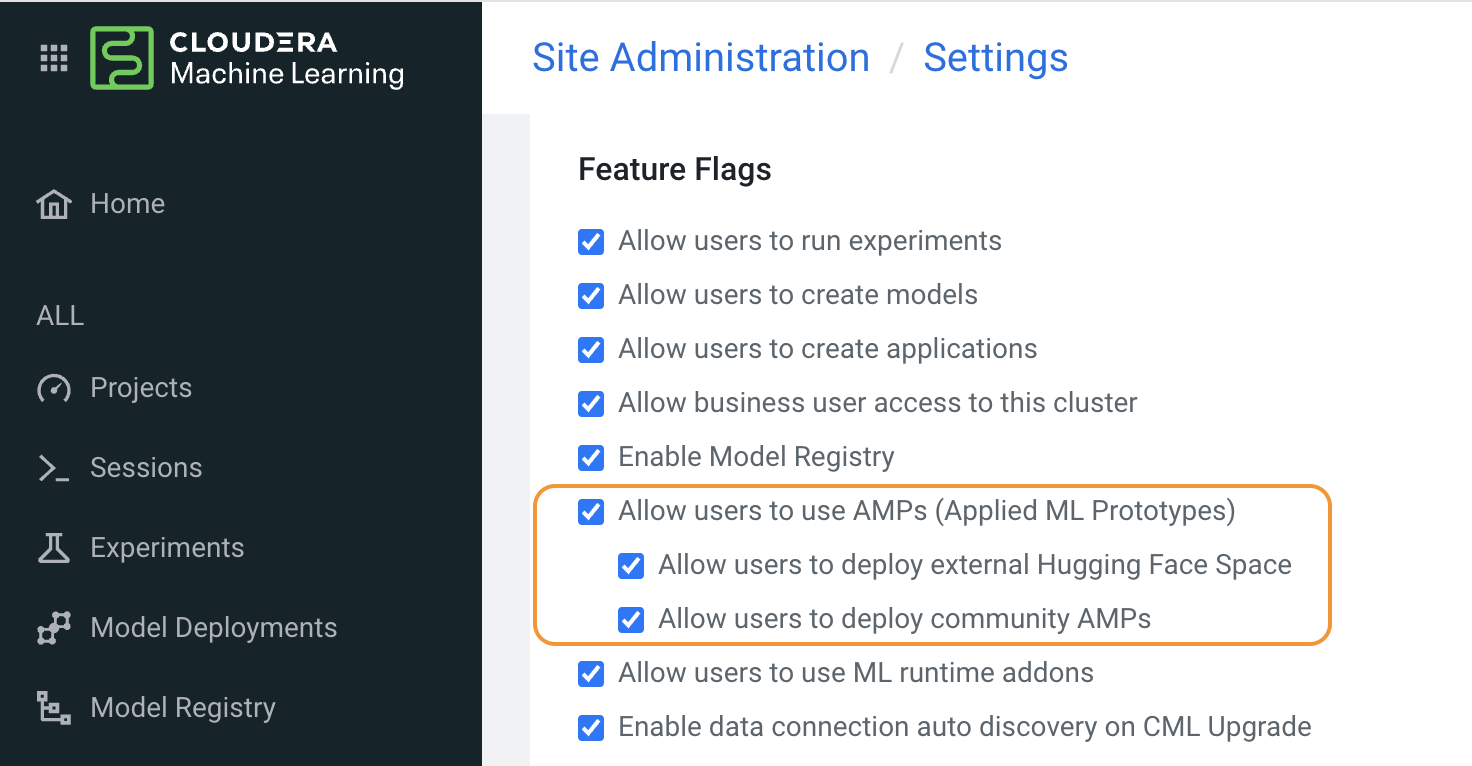This screenshot has height=766, width=1472.
Task: Click the Projects gauge icon
Action: (x=52, y=387)
